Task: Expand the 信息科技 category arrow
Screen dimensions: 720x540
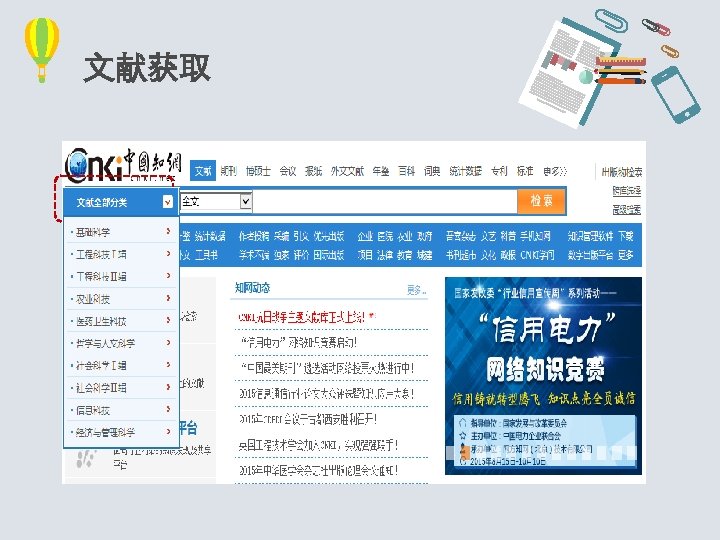Action: pyautogui.click(x=169, y=409)
